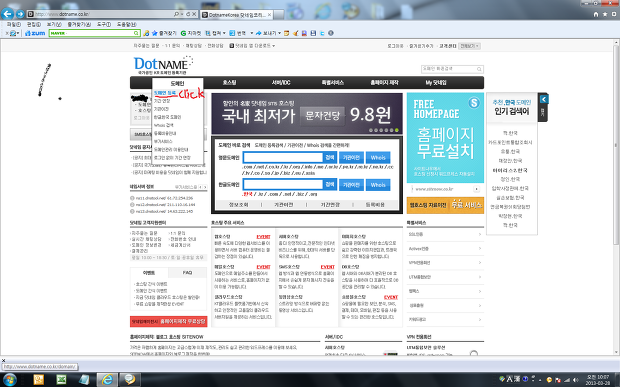The image size is (620, 387).
Task: Click the 등록비용 link below domain search
Action: [x=375, y=205]
